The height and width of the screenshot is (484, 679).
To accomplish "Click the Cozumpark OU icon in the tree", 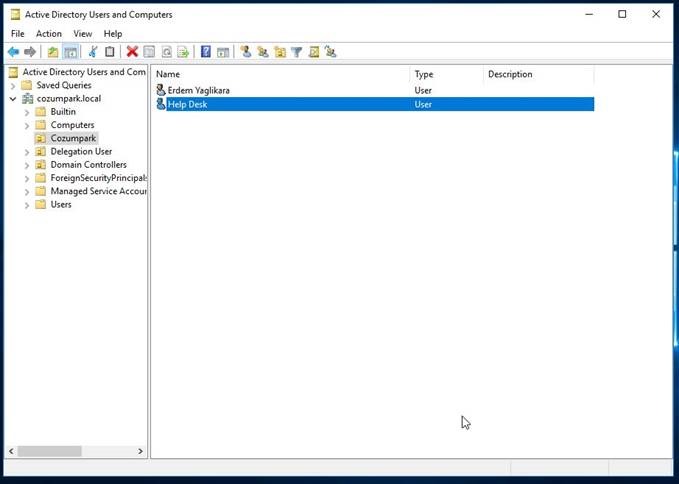I will click(40, 138).
